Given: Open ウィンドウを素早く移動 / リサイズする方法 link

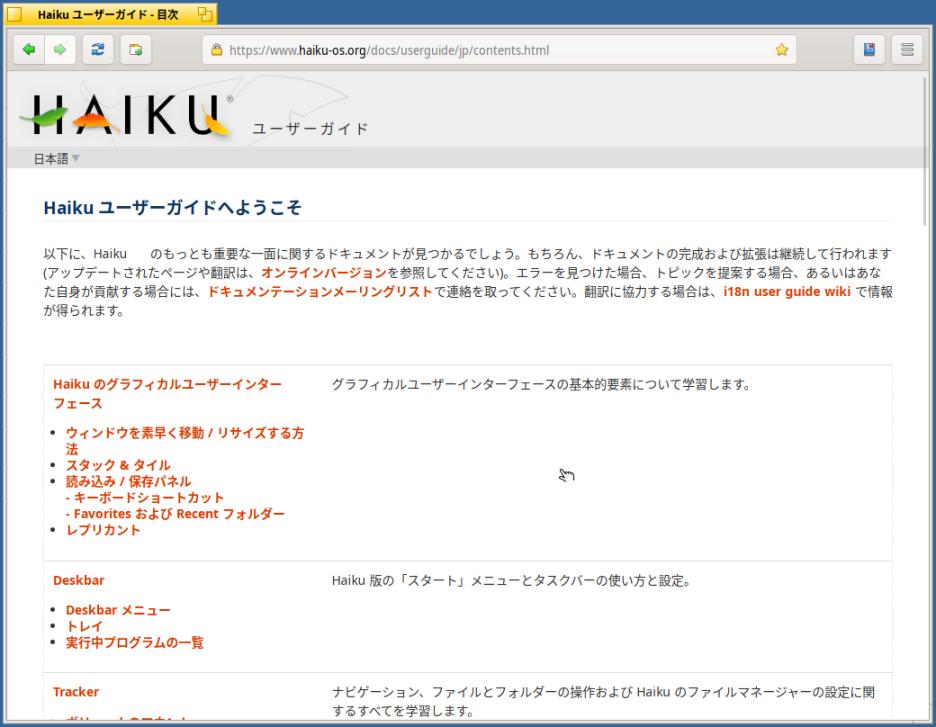Looking at the screenshot, I should tap(185, 440).
